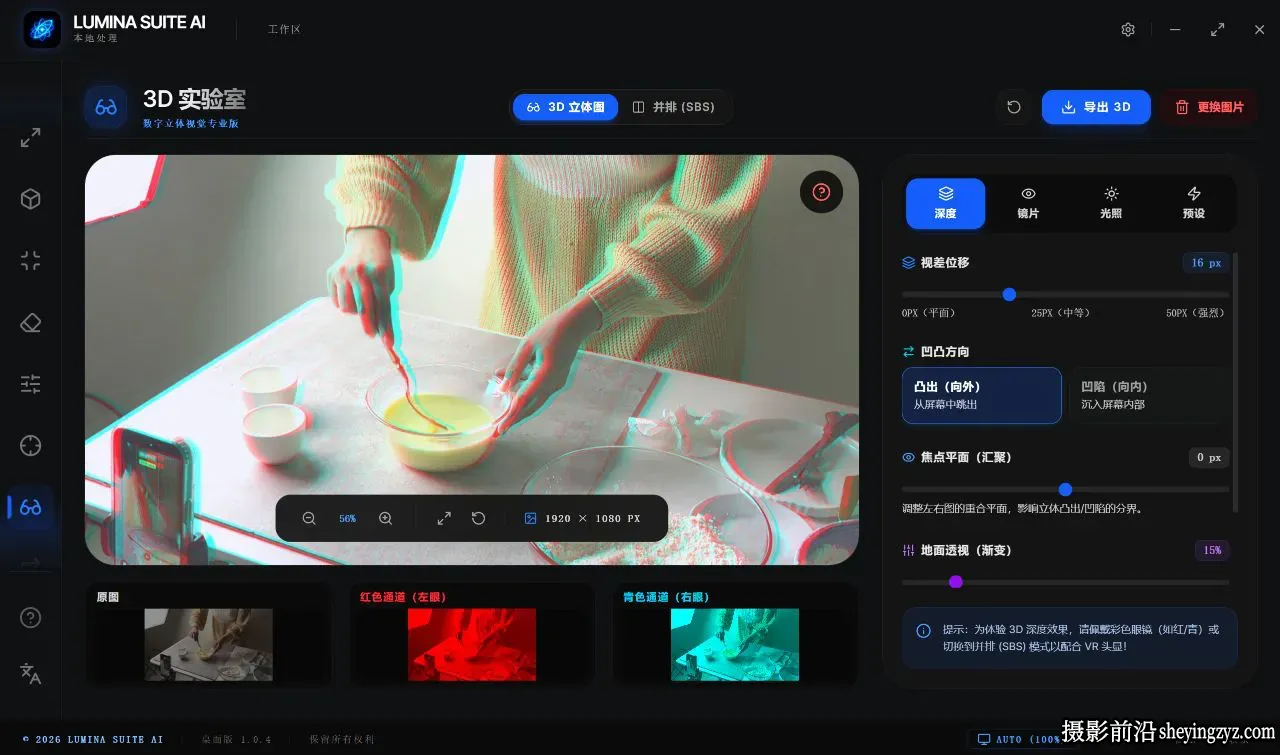Viewport: 1280px width, 755px height.
Task: Select 凸出 (向外) direction option
Action: click(981, 395)
